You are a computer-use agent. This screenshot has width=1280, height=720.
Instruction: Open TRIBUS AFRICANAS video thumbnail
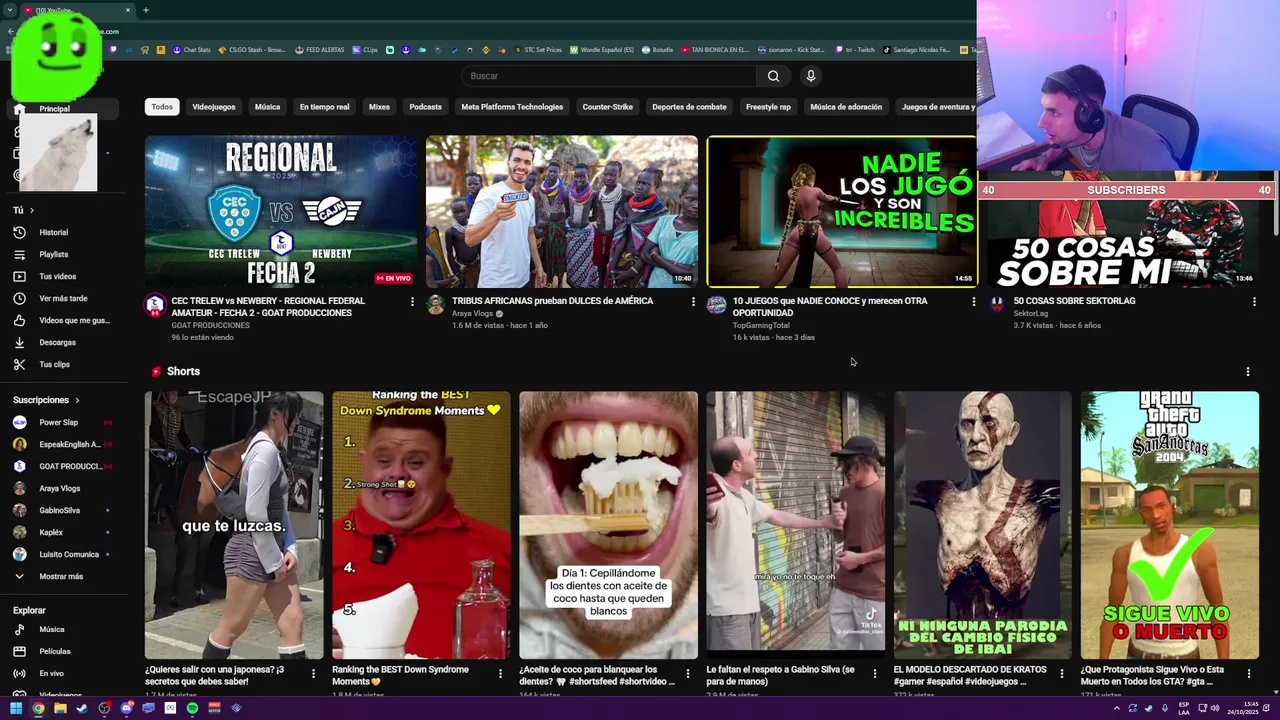(562, 211)
